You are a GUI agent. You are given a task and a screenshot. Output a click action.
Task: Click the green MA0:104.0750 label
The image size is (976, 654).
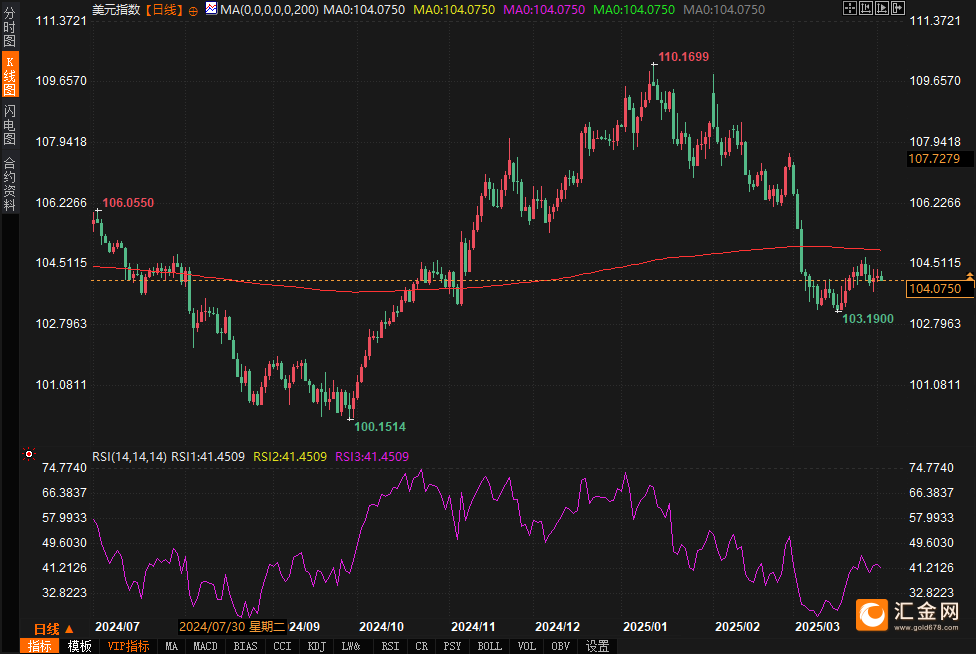click(x=634, y=10)
